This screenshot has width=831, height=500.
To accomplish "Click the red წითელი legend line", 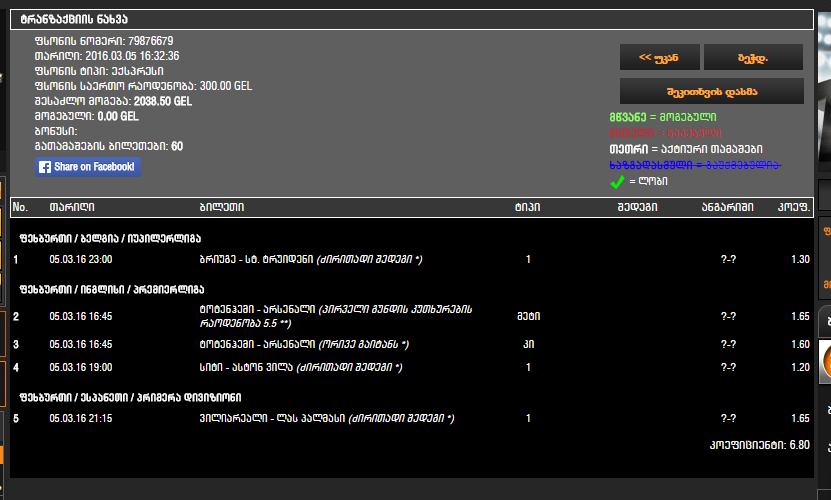I will click(665, 133).
